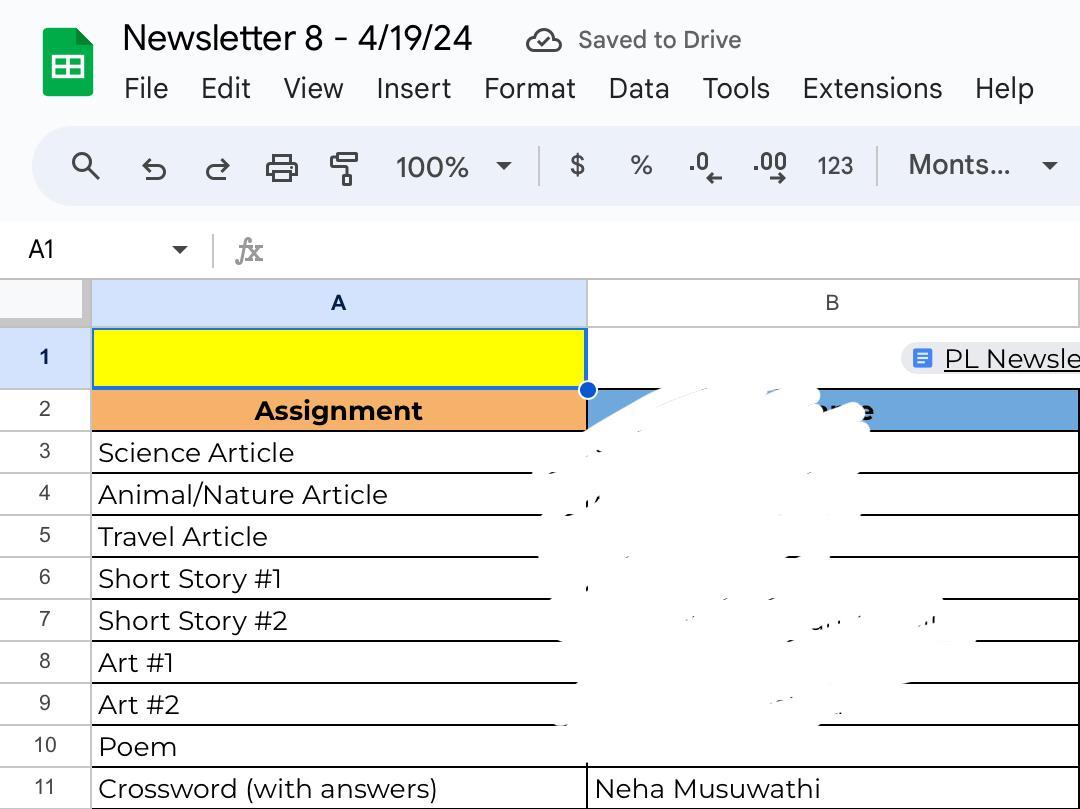This screenshot has width=1080, height=809.
Task: Open the Edit menu
Action: pos(225,89)
